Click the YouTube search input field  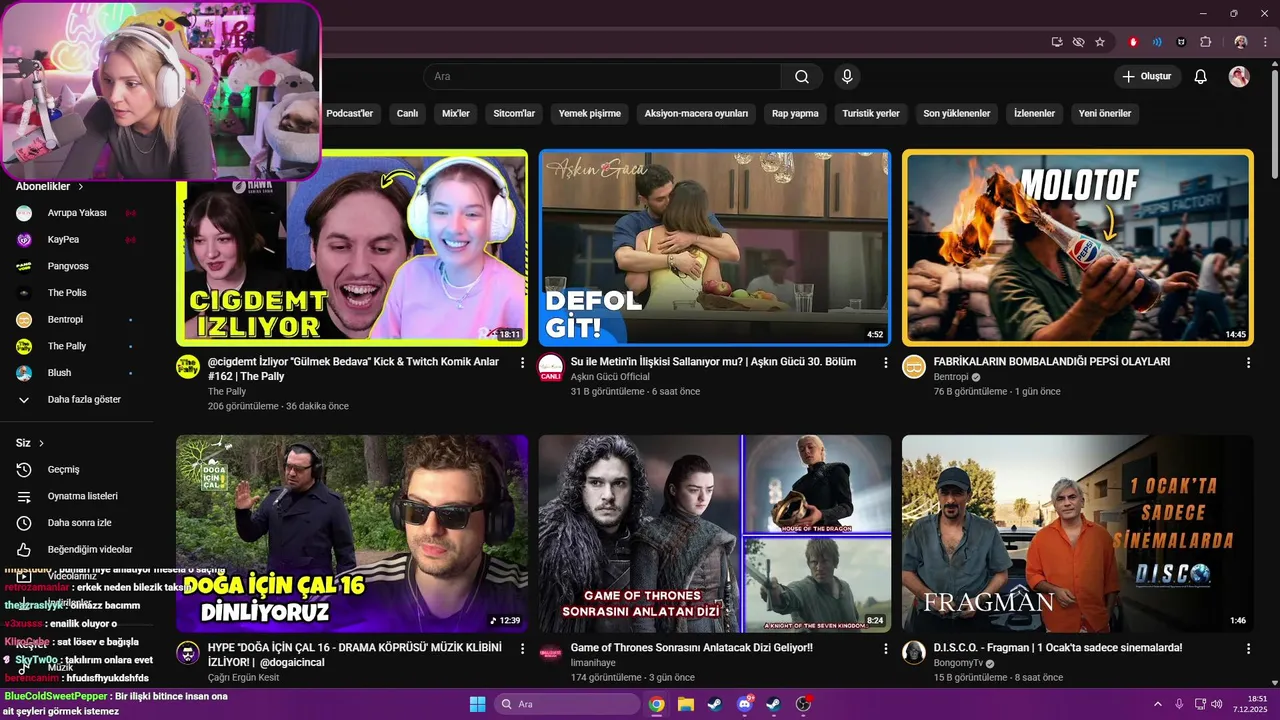603,77
